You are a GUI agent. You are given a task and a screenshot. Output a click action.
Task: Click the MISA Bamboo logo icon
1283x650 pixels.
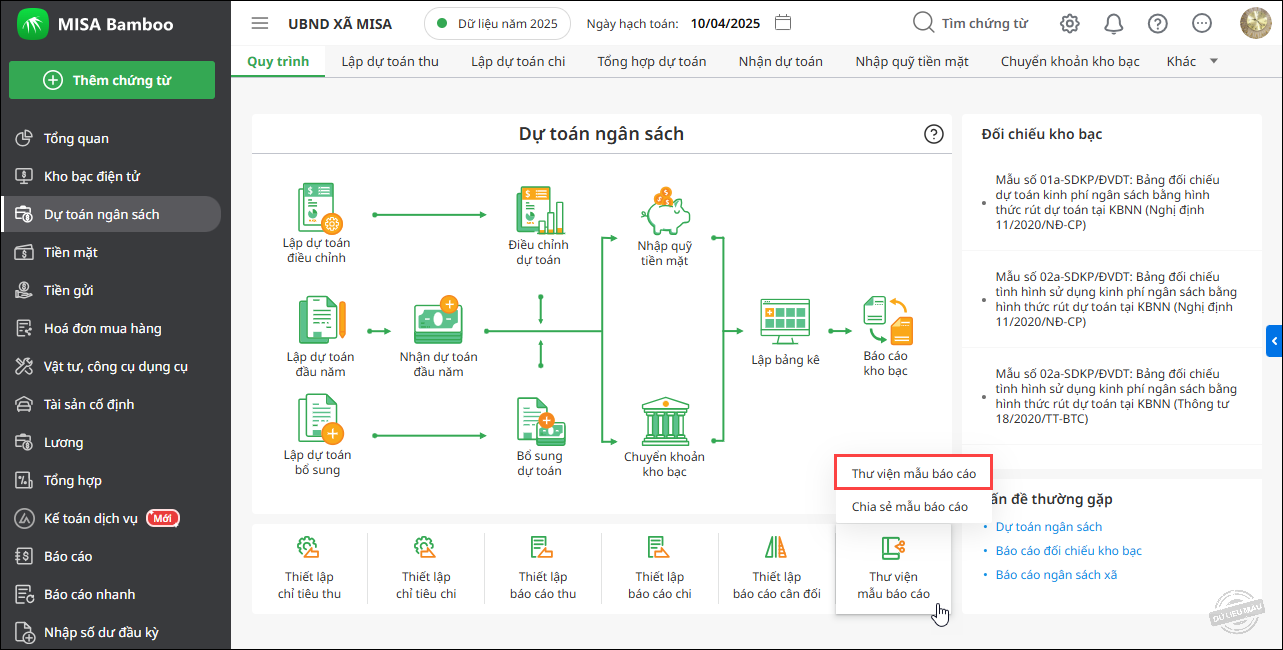(x=31, y=24)
